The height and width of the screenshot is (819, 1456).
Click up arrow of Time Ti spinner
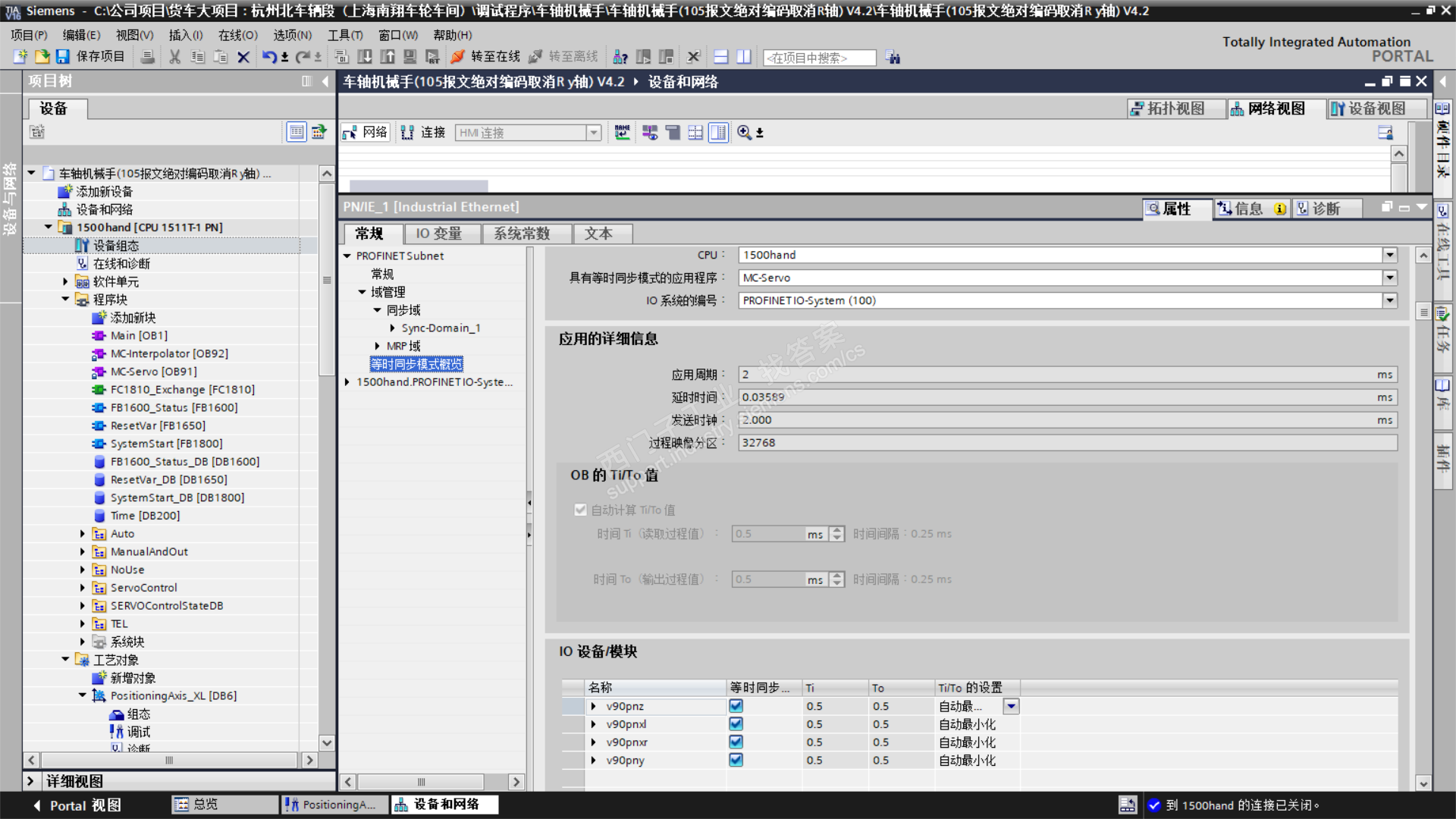tap(836, 530)
